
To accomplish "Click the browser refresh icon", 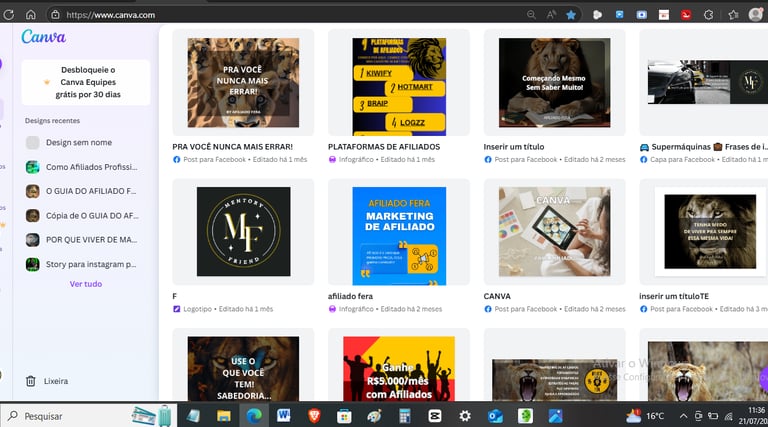I will pos(8,15).
